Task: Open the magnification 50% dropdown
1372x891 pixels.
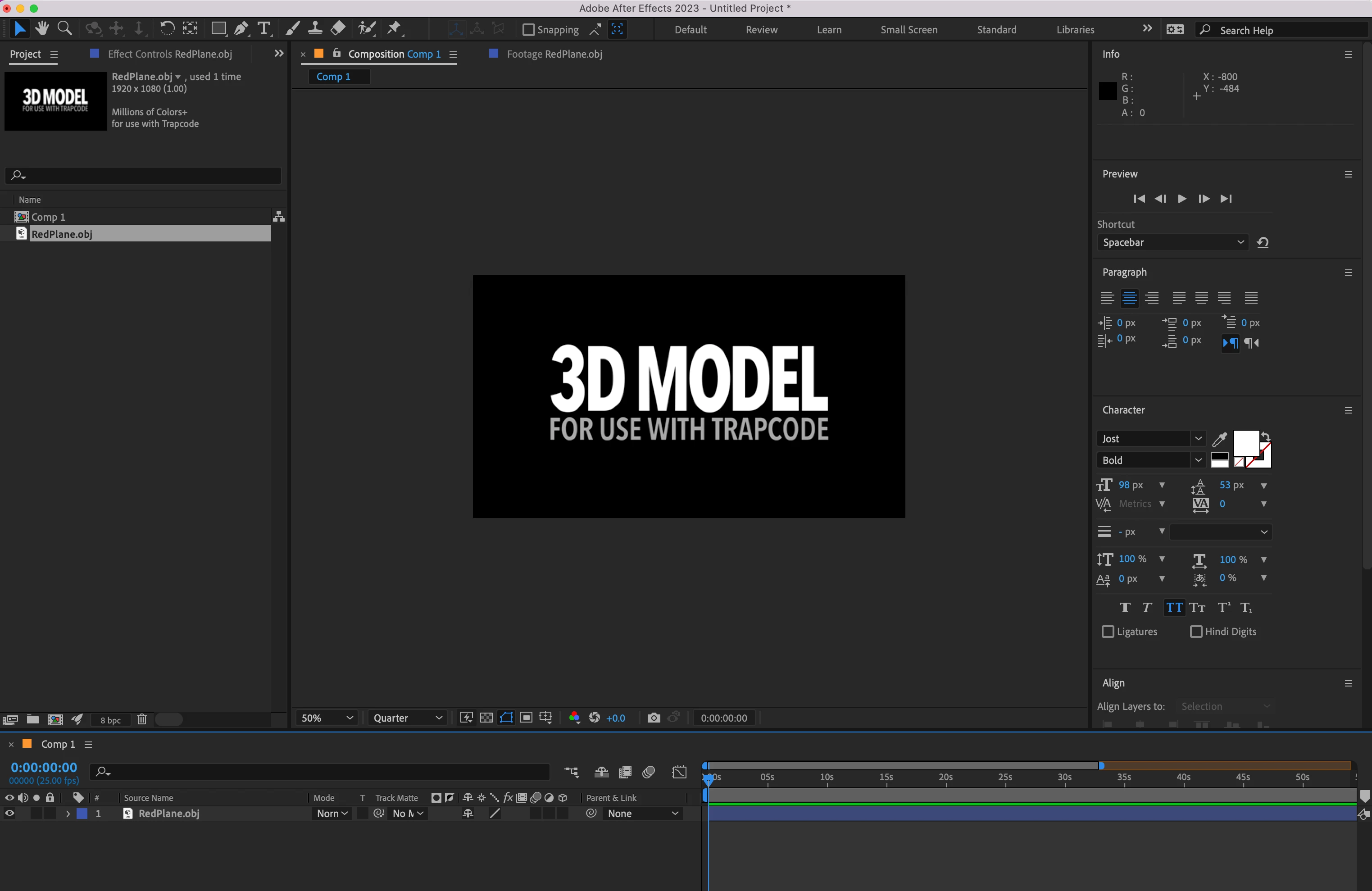Action: pyautogui.click(x=326, y=718)
